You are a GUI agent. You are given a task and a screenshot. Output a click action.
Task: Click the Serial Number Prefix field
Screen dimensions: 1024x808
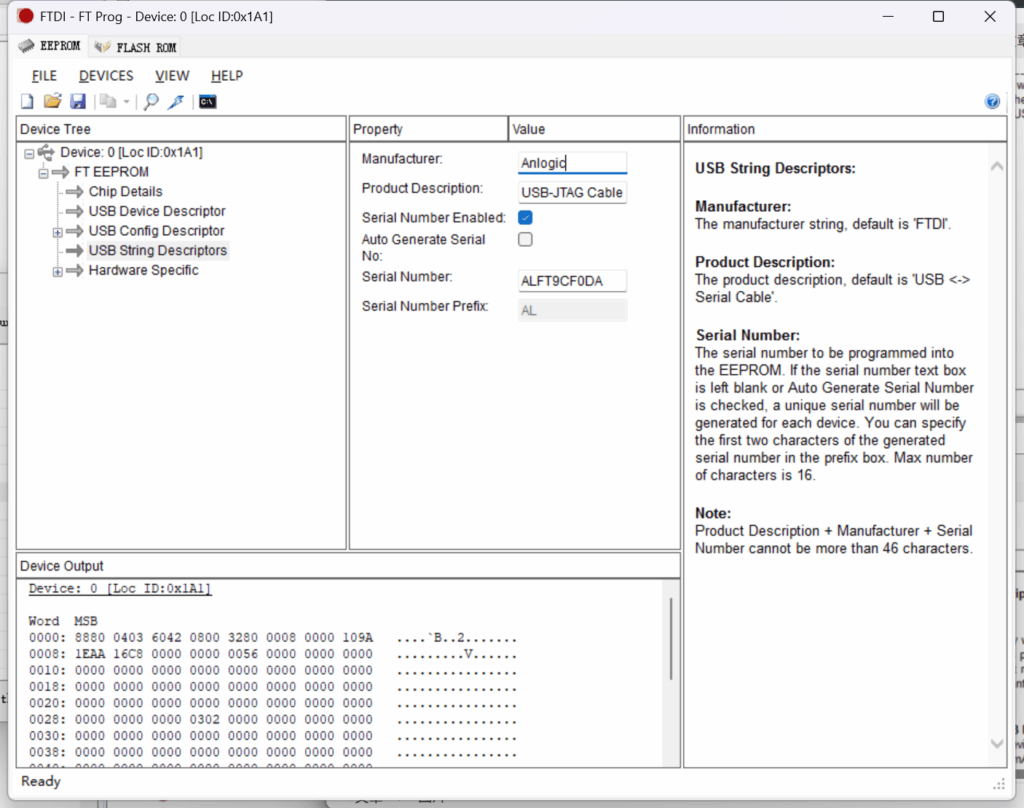click(x=572, y=310)
